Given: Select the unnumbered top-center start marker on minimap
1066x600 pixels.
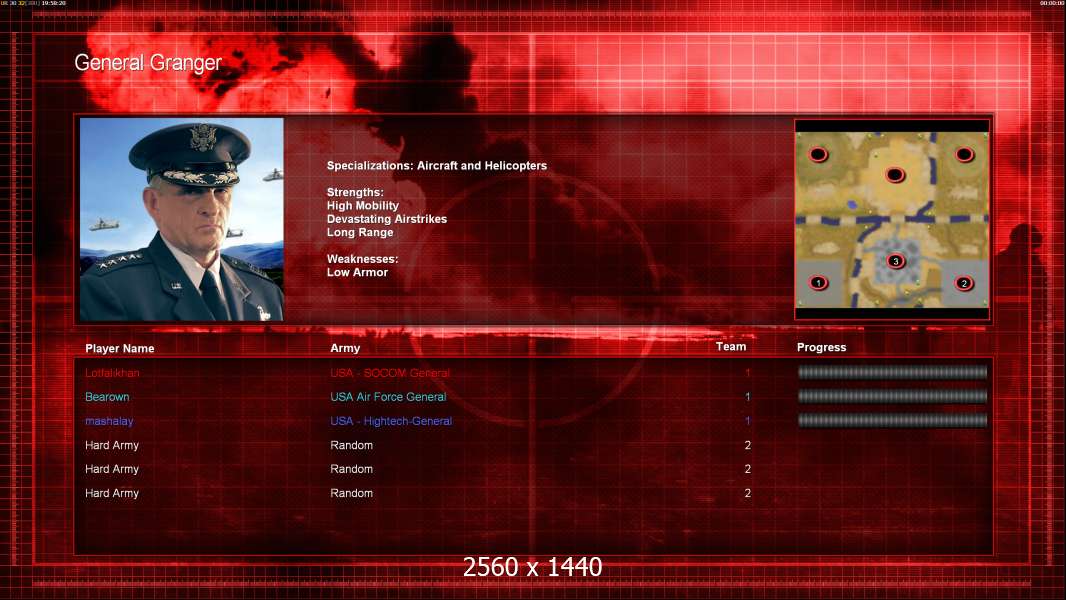Looking at the screenshot, I should tap(895, 175).
